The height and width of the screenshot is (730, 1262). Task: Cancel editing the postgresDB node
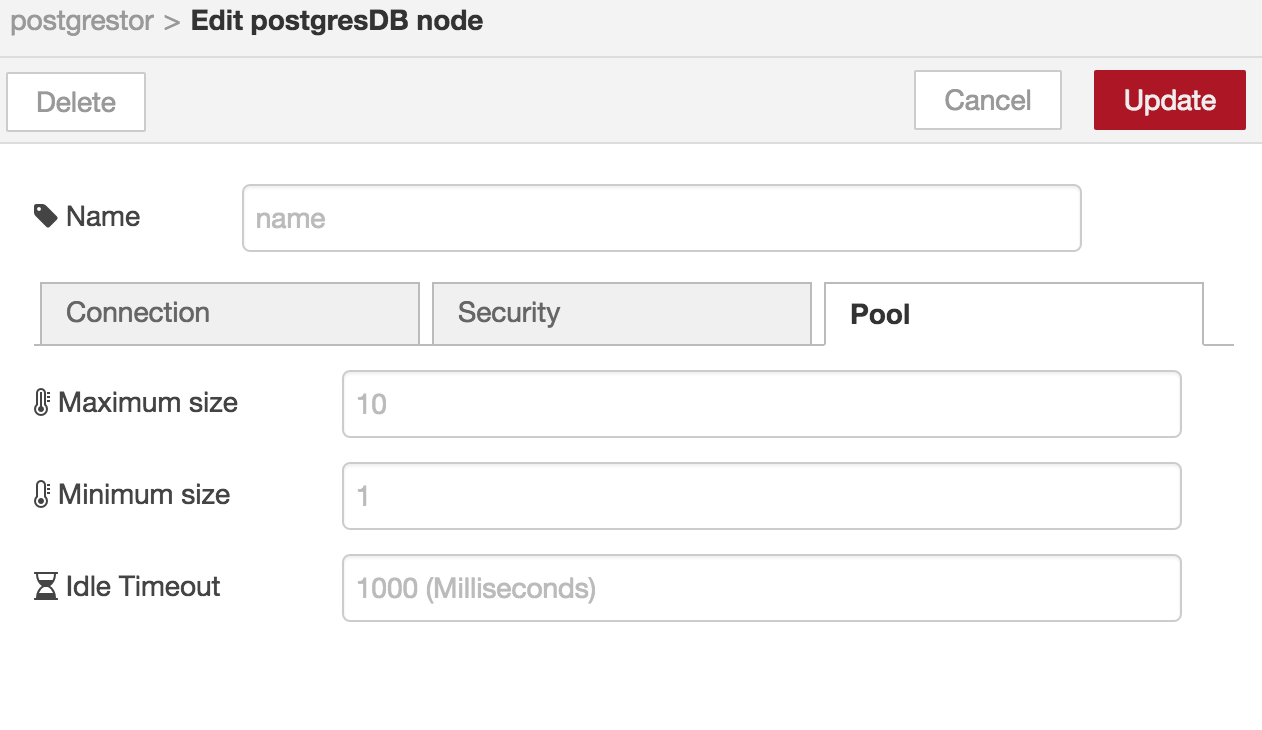pyautogui.click(x=987, y=100)
